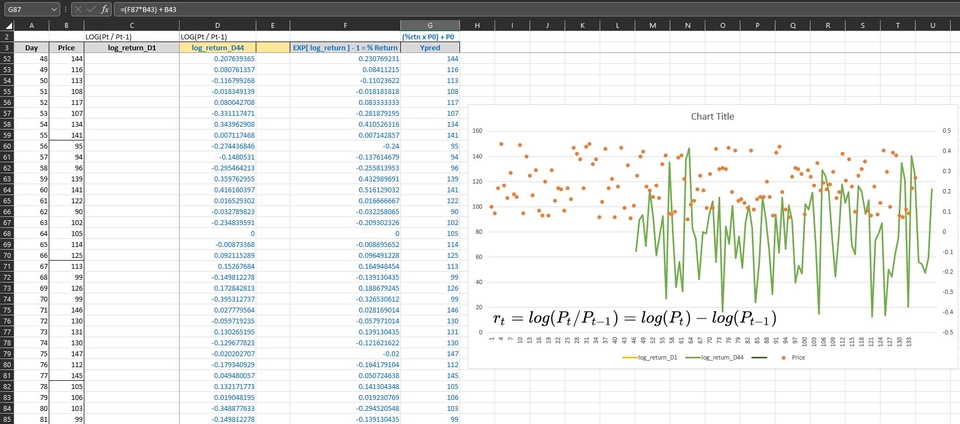Select column E header
960x424 pixels.
(x=272, y=25)
